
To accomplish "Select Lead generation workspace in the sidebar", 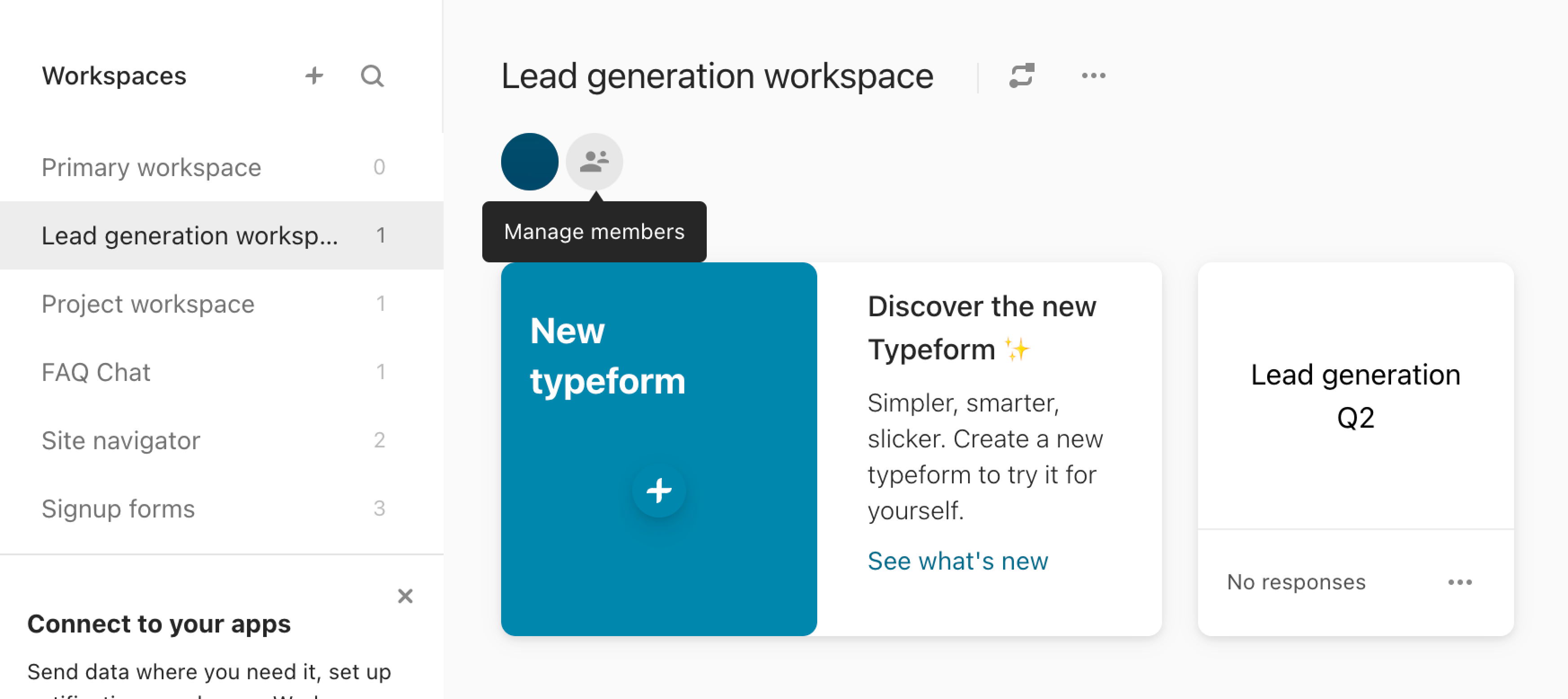I will tap(221, 235).
